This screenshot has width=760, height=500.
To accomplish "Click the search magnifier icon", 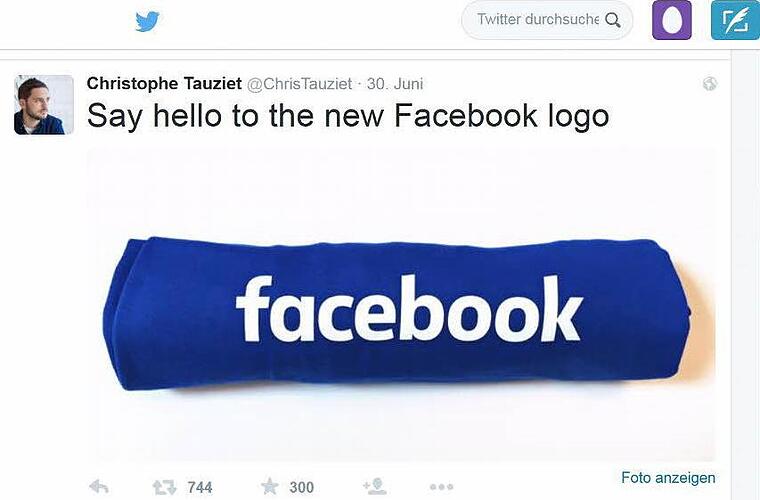I will tap(613, 20).
